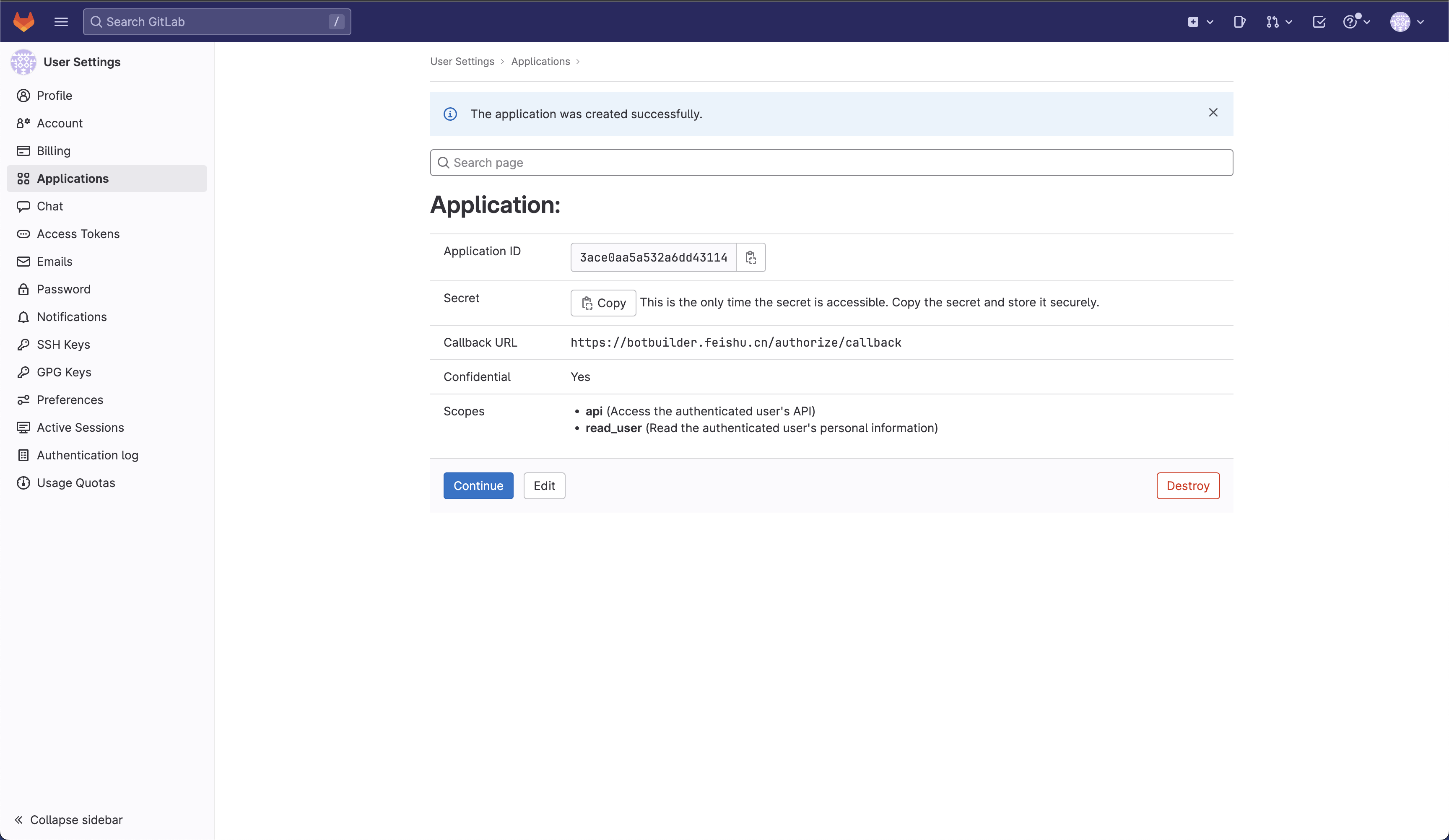
Task: Open the To-Do List icon
Action: (1319, 22)
